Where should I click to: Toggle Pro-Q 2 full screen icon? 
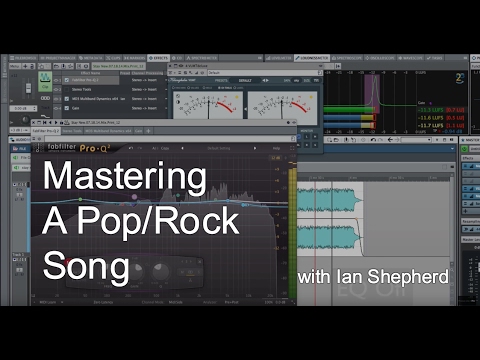click(292, 148)
